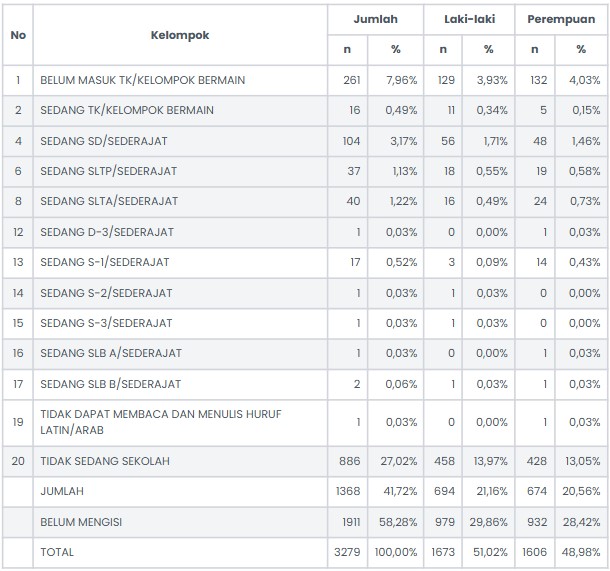Viewport: 610px width, 571px height.
Task: Click the Kelompok column header
Action: click(x=180, y=35)
